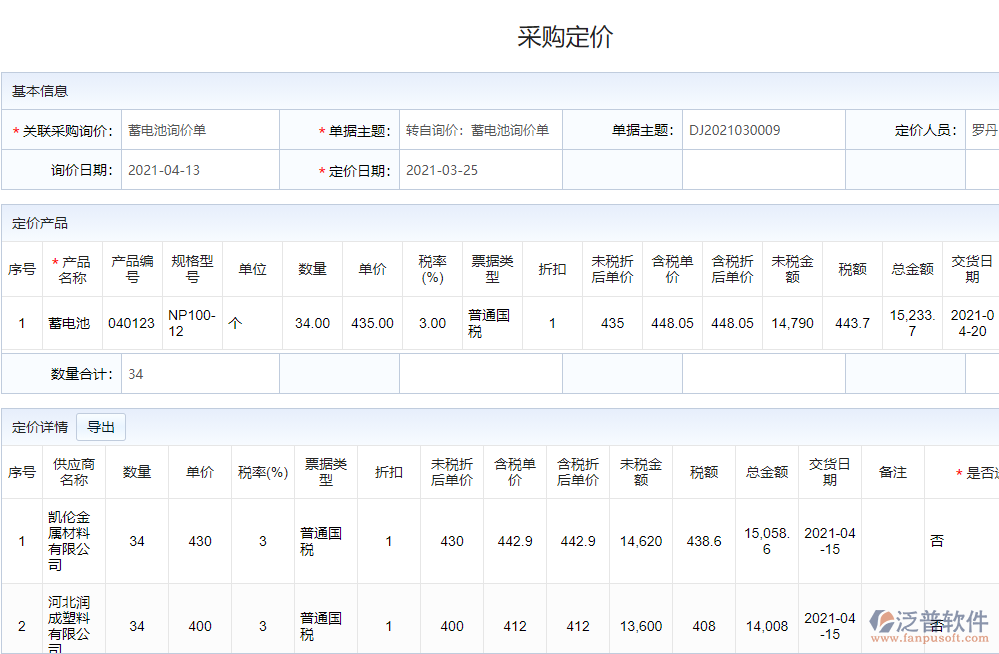Click the 票据类型 cell showing 普通国税

pos(488,322)
